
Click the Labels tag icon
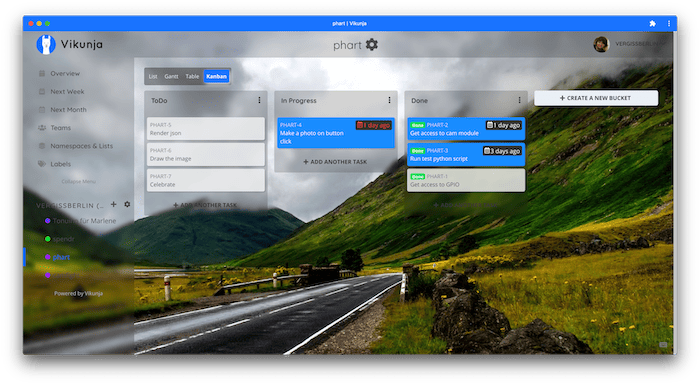[42, 164]
